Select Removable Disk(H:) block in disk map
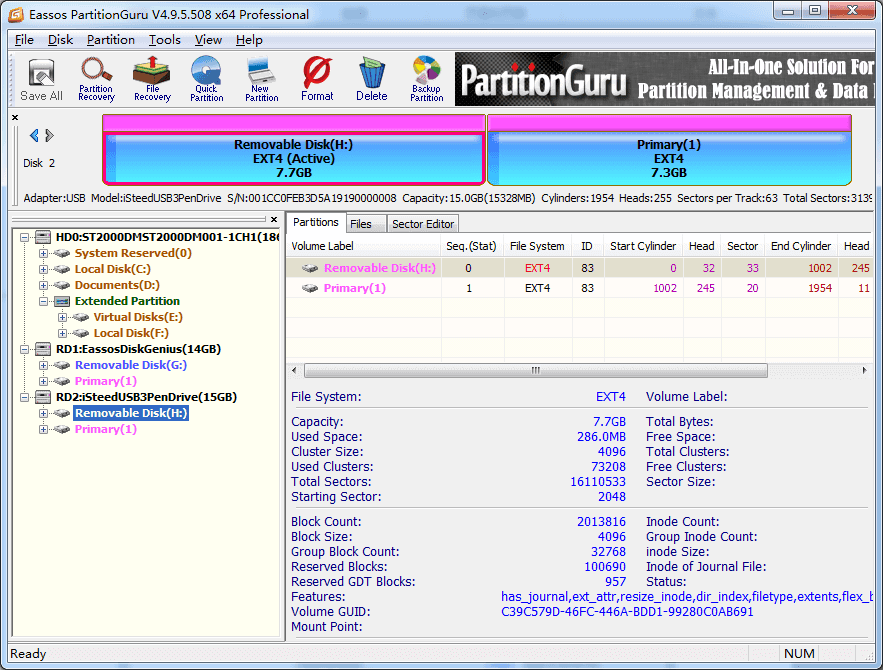883x670 pixels. (x=293, y=158)
